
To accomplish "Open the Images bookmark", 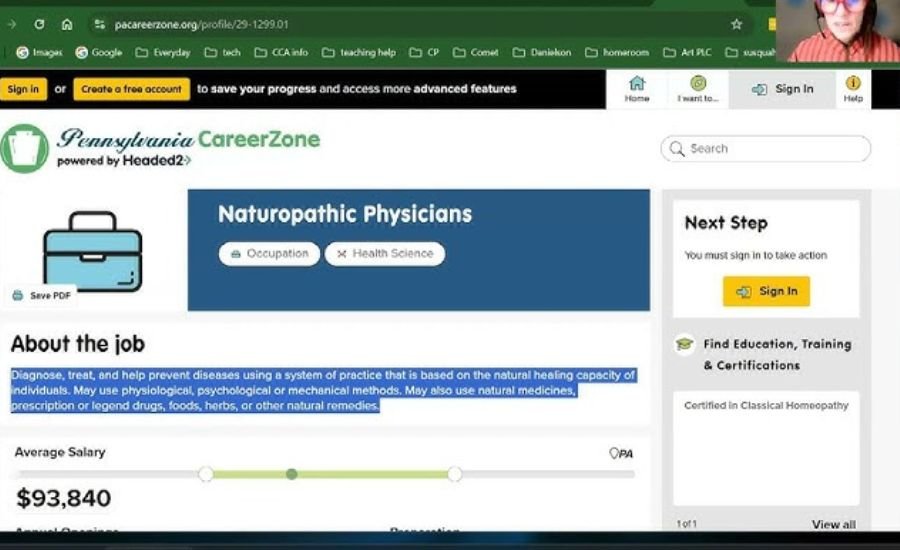I will coord(40,52).
